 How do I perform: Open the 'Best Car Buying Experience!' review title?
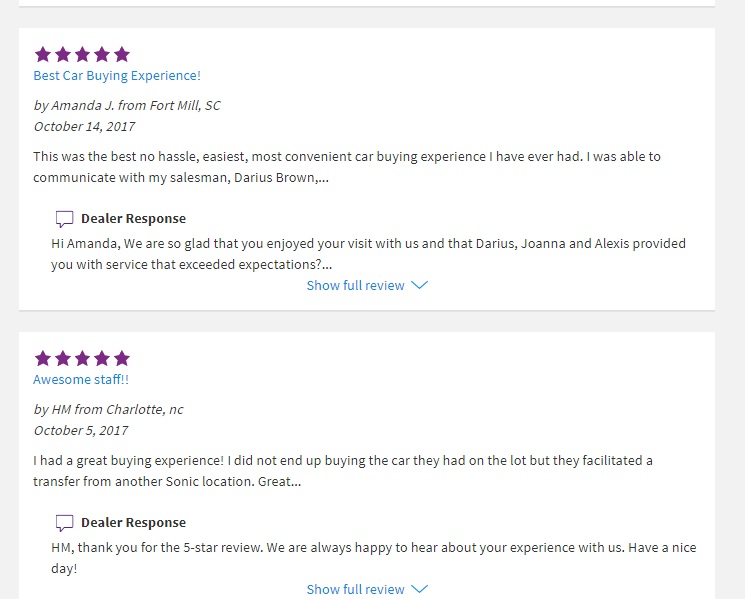click(117, 76)
